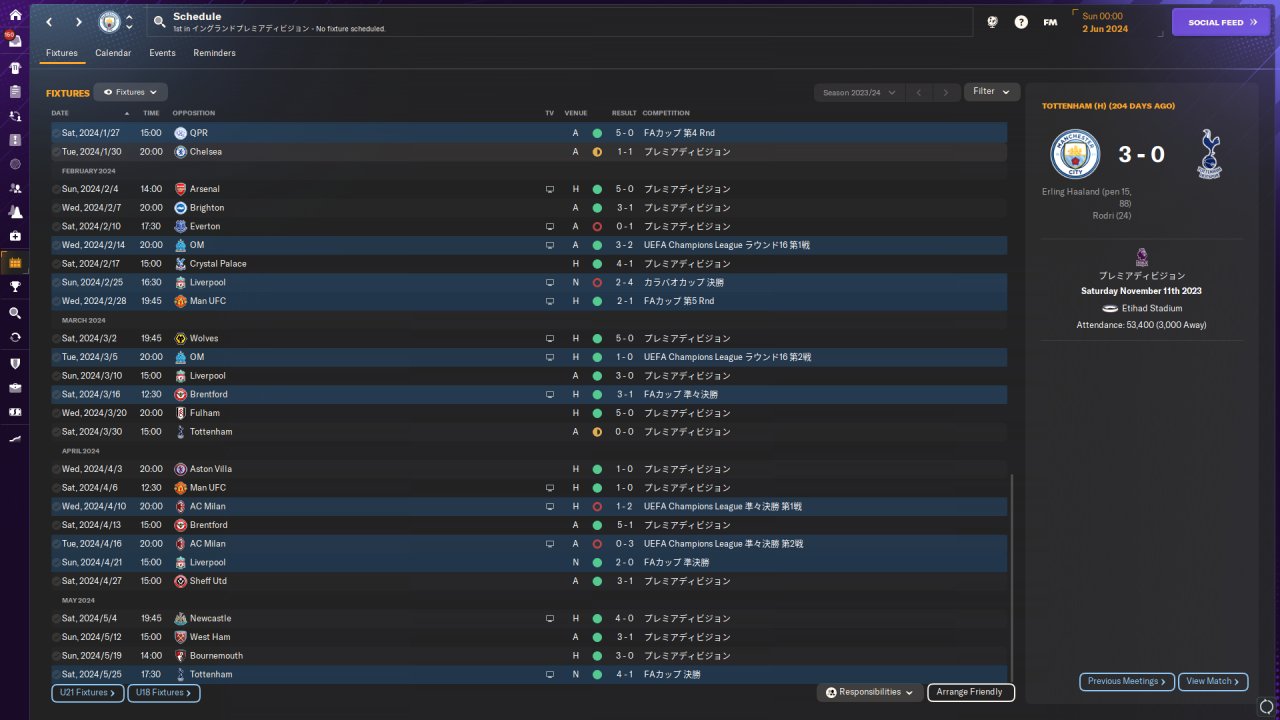Viewport: 1280px width, 720px height.
Task: Click the FAカップ 決勝 competition text
Action: pos(673,675)
